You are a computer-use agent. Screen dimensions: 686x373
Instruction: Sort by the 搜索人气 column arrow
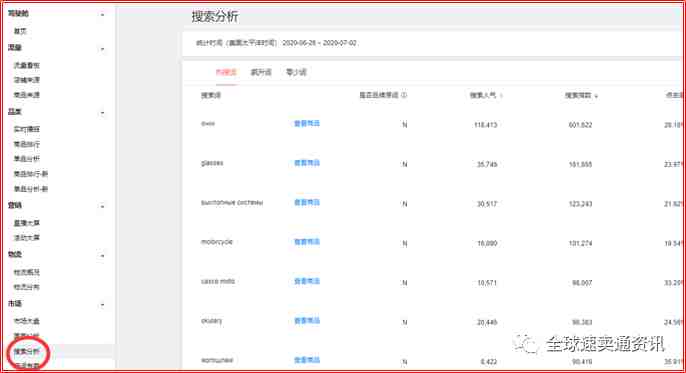[x=501, y=96]
